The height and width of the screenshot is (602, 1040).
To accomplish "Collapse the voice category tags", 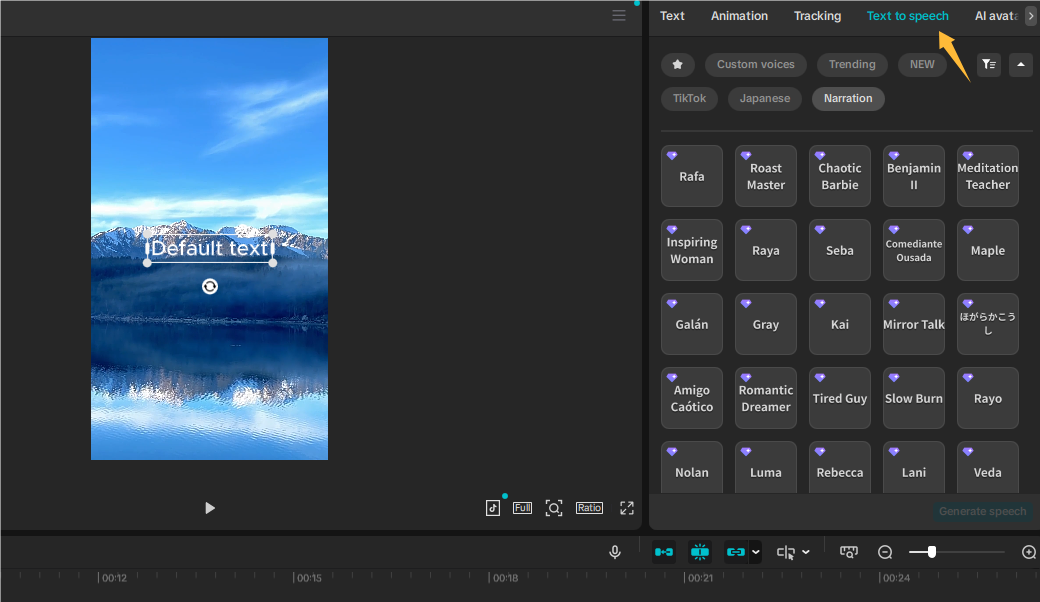I will pyautogui.click(x=1021, y=64).
